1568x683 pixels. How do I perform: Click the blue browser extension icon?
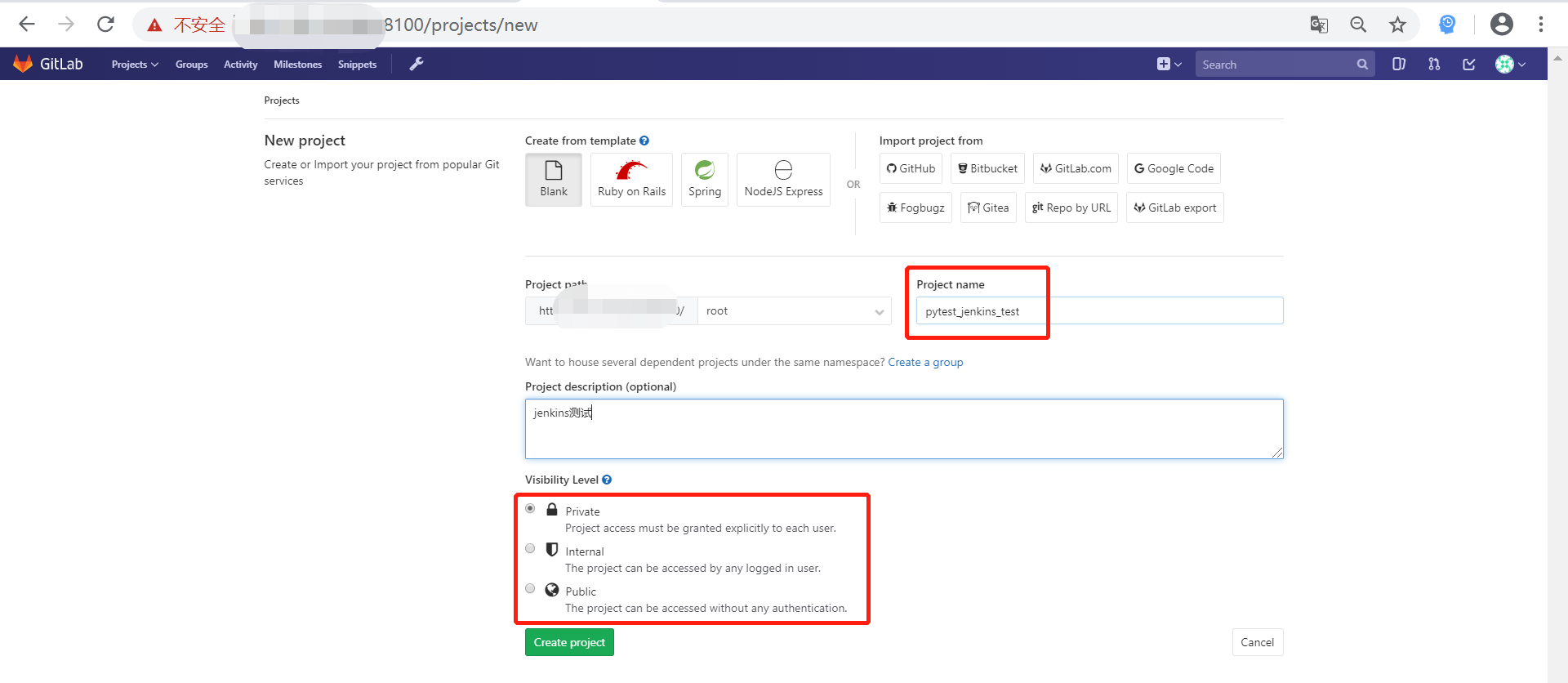tap(1447, 25)
